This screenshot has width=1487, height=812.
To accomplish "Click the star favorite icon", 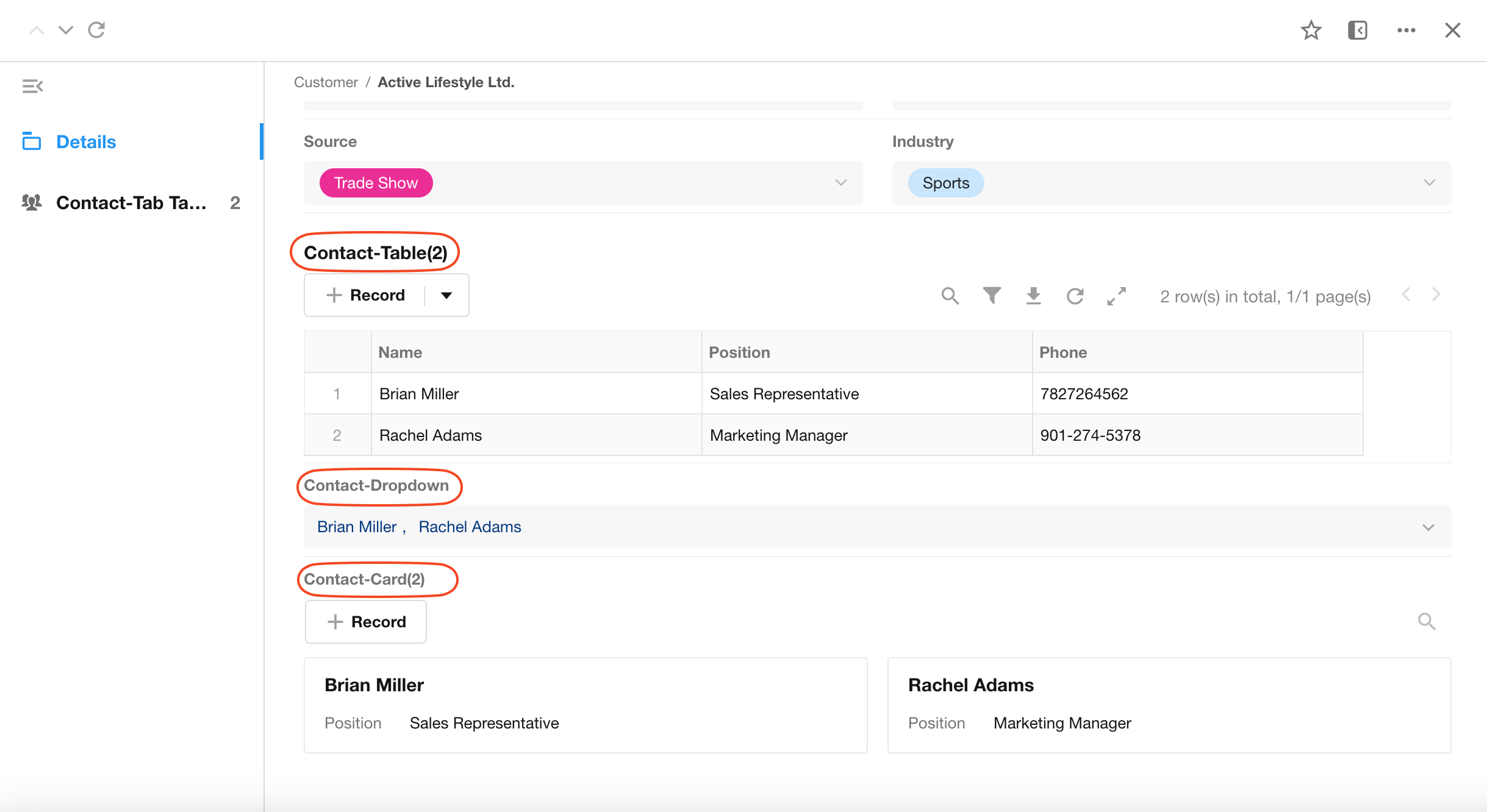I will [x=1311, y=30].
